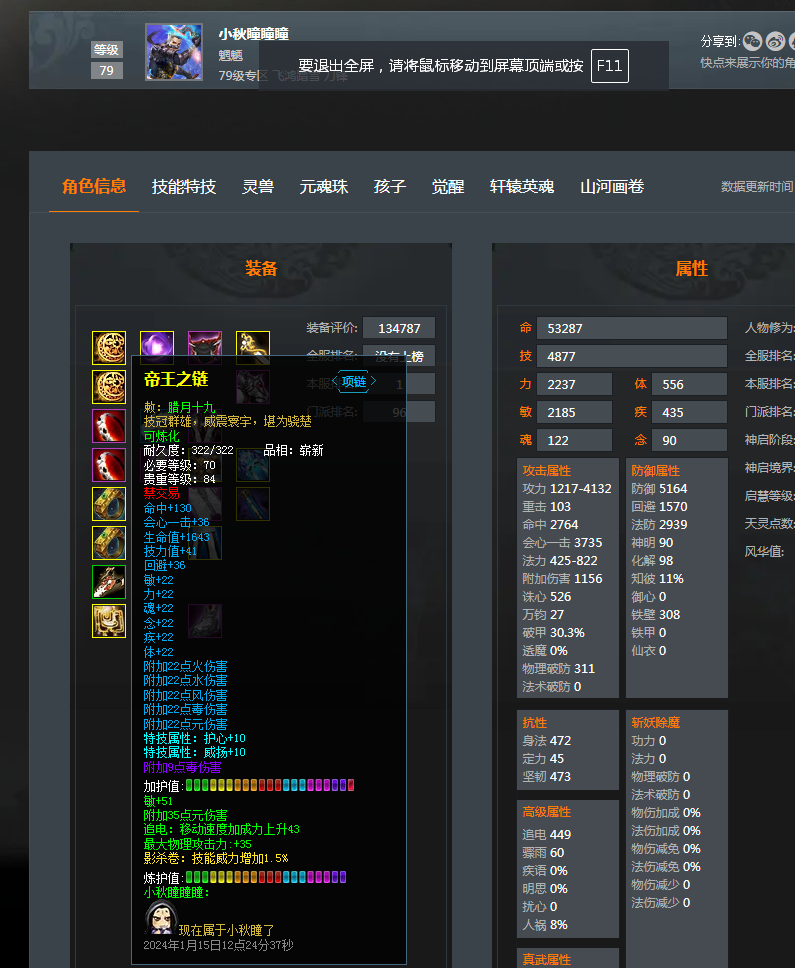Open the 元魂珠 tab
Viewport: 795px width, 968px height.
click(323, 186)
